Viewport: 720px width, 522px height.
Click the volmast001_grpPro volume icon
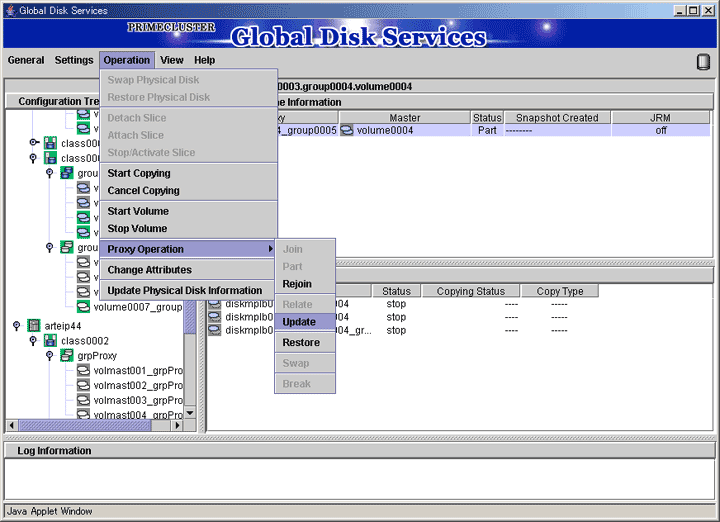point(83,370)
